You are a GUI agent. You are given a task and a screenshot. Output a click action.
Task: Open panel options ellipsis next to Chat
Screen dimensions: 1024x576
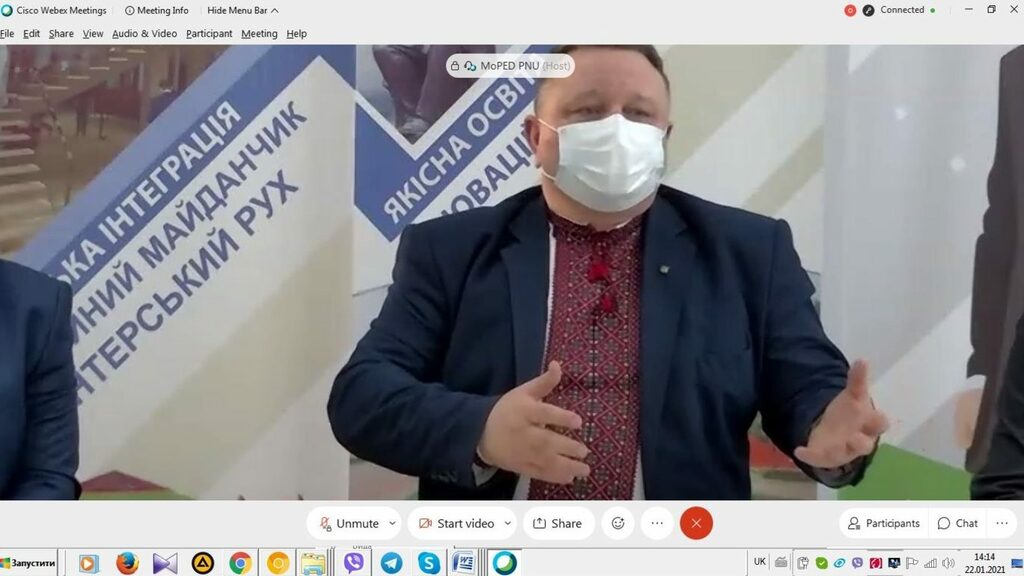[1002, 523]
